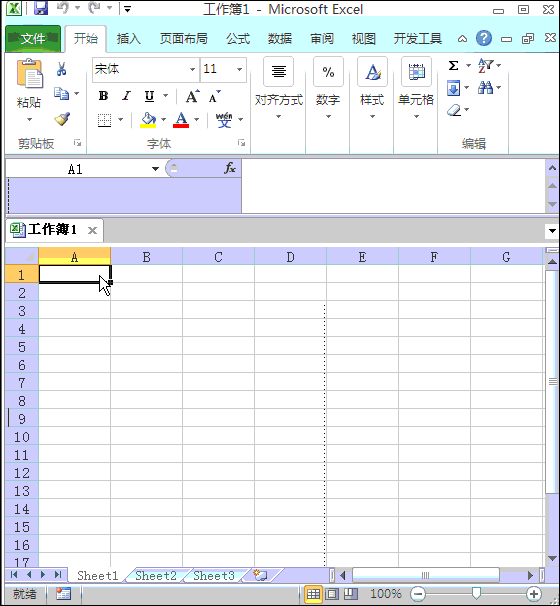Expand the fill color dropdown arrow
This screenshot has height=606, width=560.
coord(163,119)
